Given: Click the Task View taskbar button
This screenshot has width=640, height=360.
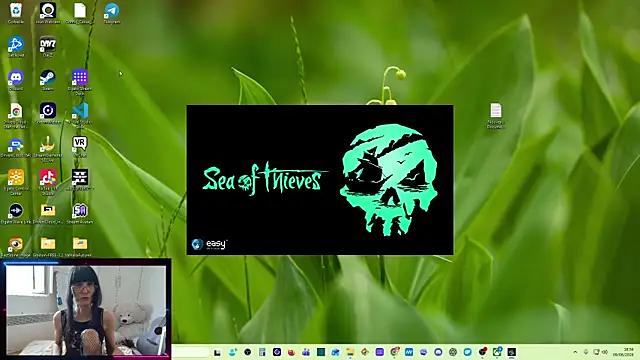Looking at the screenshot, I should click(x=217, y=352).
